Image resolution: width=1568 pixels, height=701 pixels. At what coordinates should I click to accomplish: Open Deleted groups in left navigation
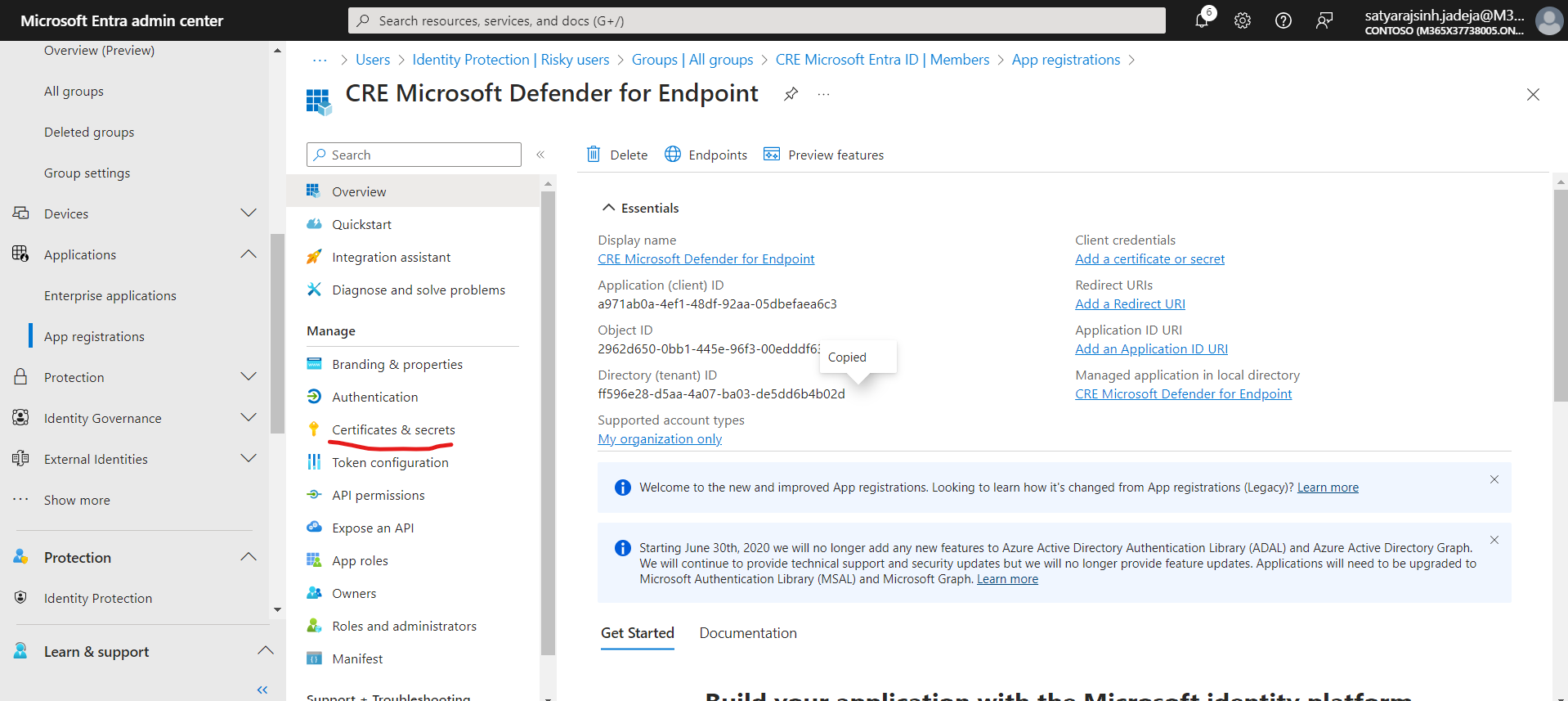pos(89,132)
